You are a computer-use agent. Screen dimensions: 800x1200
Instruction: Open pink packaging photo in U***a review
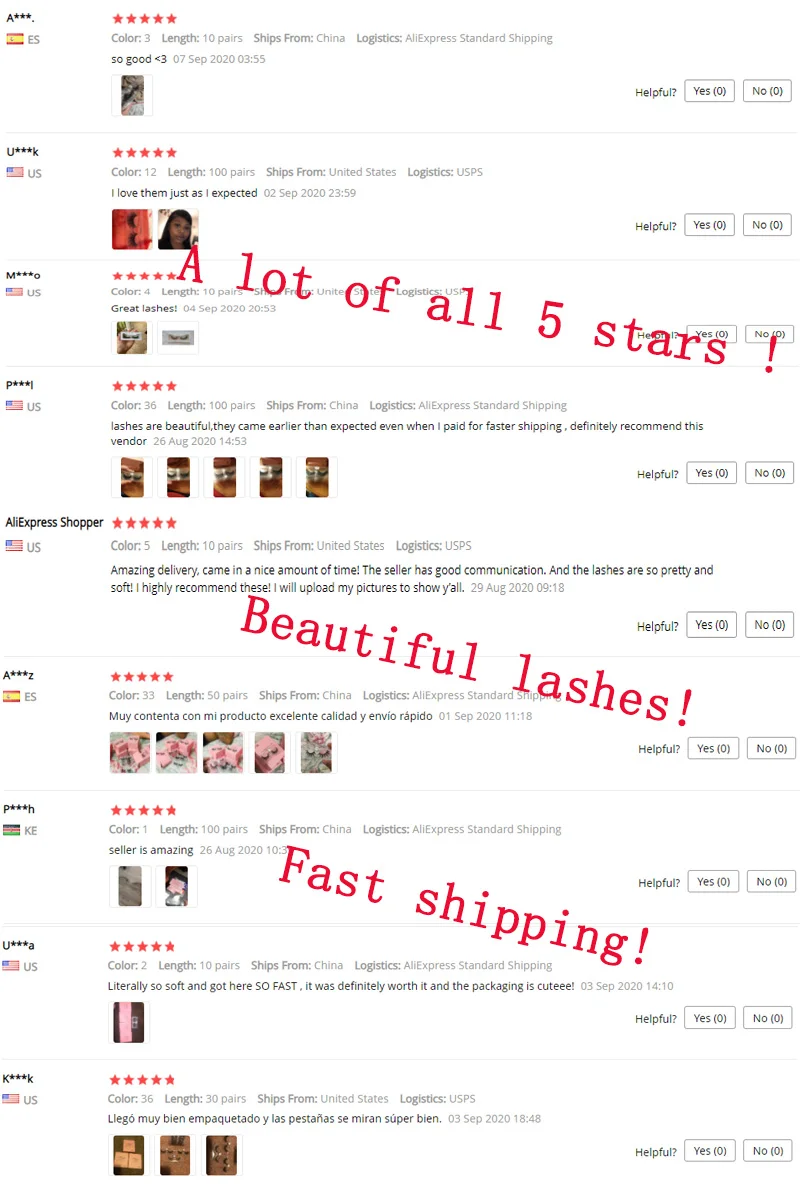pos(129,1022)
